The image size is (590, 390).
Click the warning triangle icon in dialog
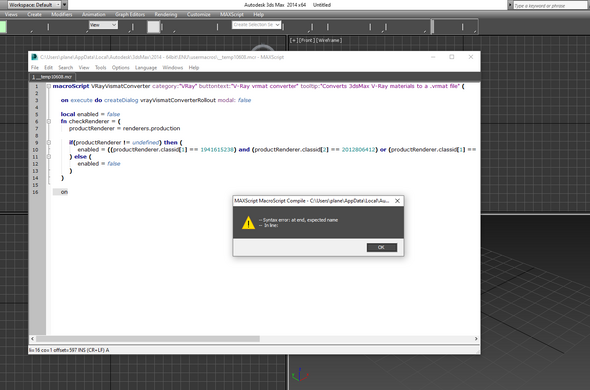point(248,222)
